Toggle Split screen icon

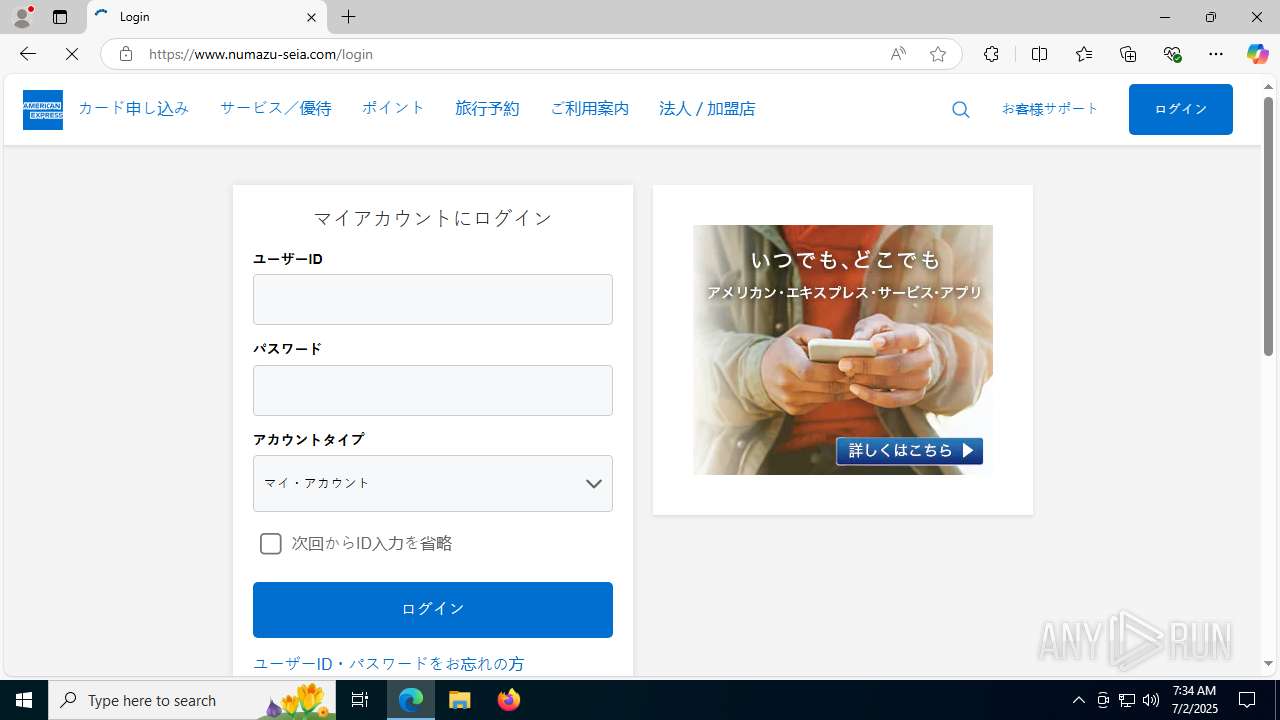1039,54
